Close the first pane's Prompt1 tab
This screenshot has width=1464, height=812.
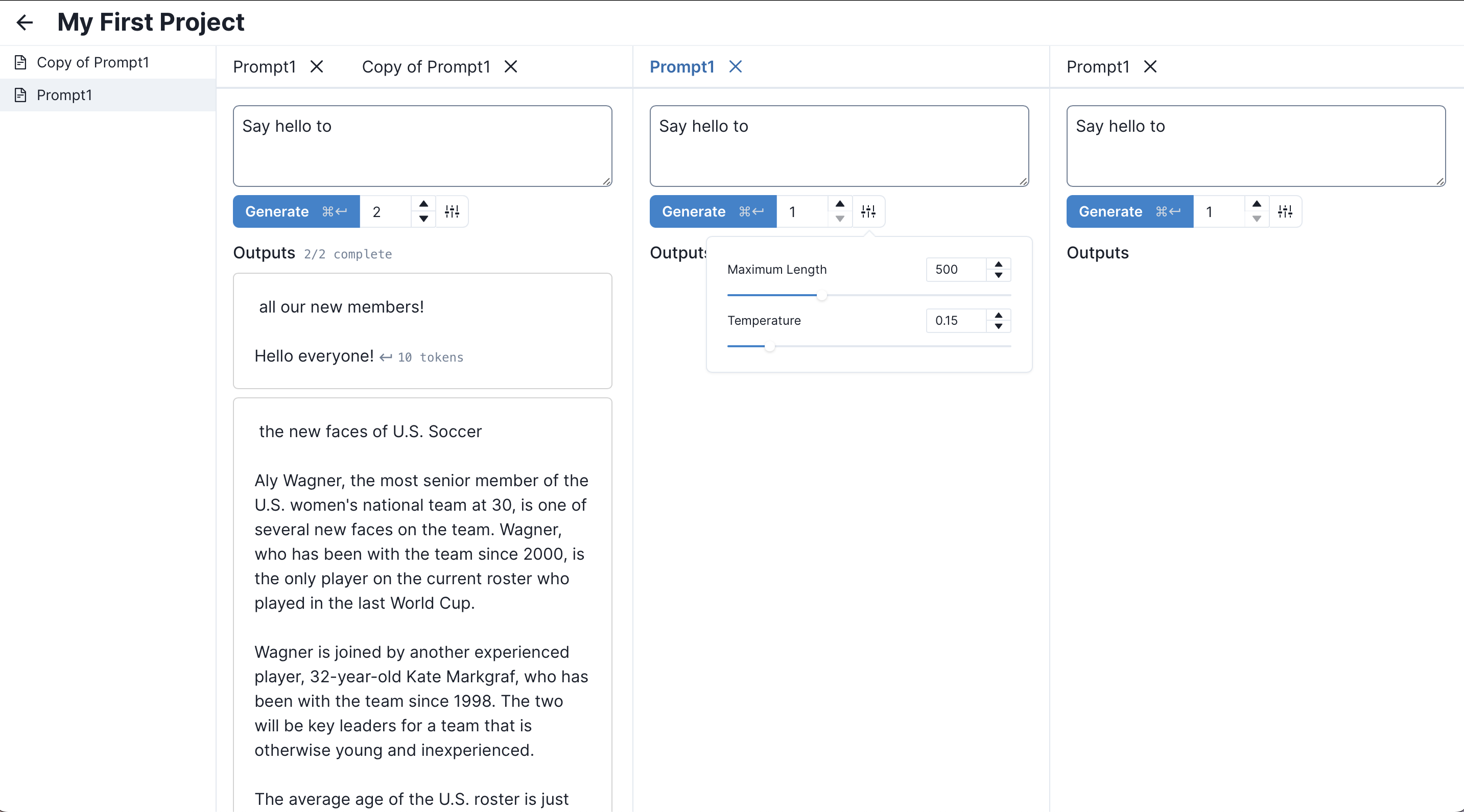pyautogui.click(x=317, y=67)
